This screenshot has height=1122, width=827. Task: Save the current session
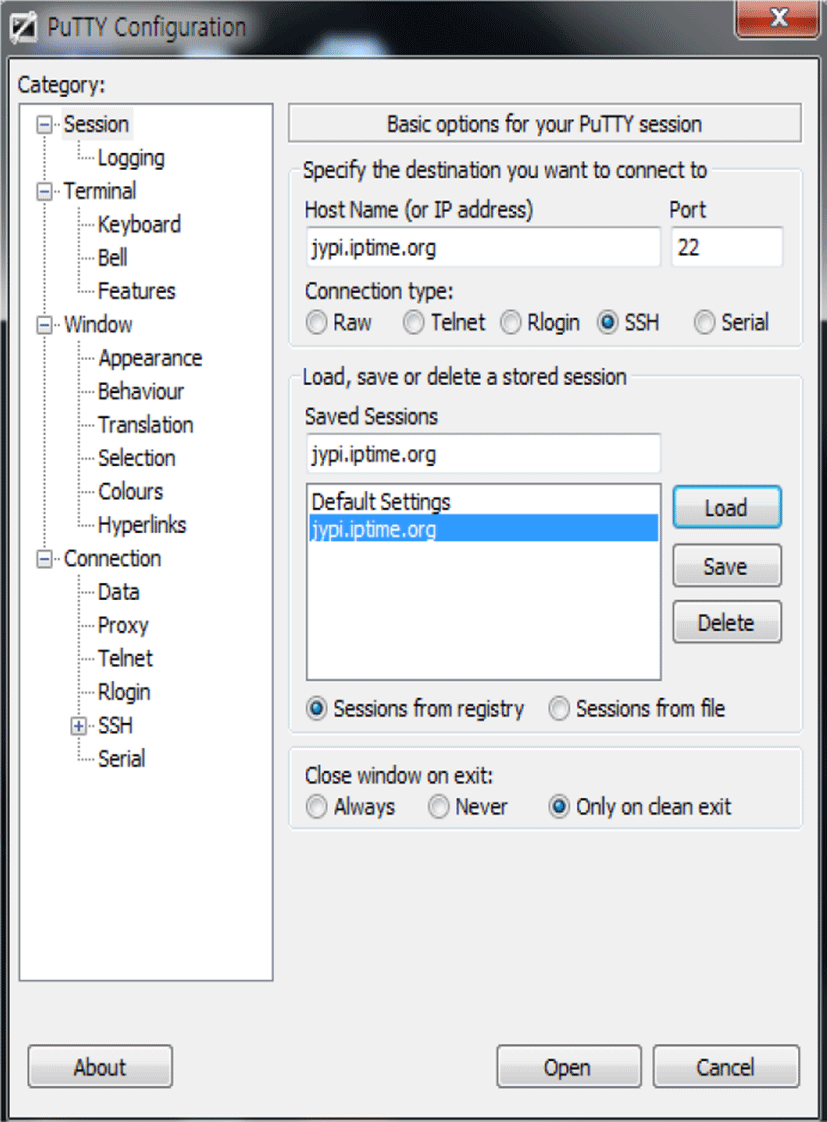727,566
